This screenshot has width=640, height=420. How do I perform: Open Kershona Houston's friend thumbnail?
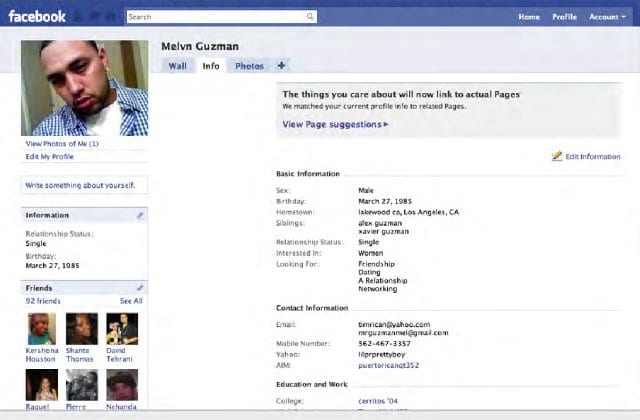tap(42, 329)
